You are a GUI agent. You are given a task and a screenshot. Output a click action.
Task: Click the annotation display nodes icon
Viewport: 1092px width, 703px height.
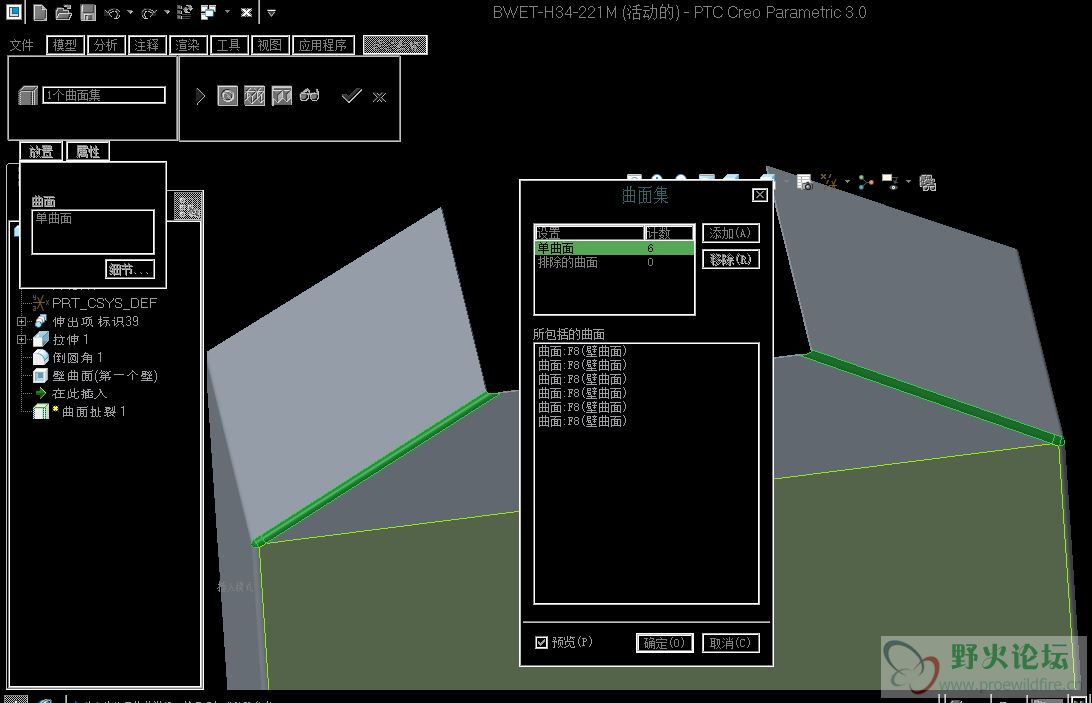pos(866,183)
